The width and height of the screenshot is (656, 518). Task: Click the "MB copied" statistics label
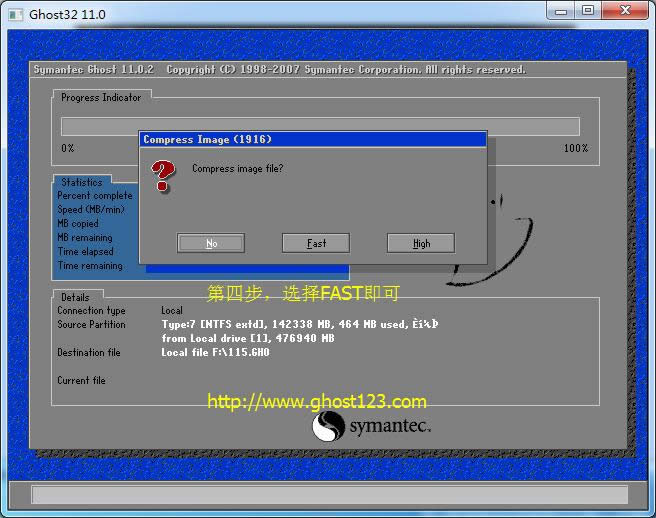point(78,223)
